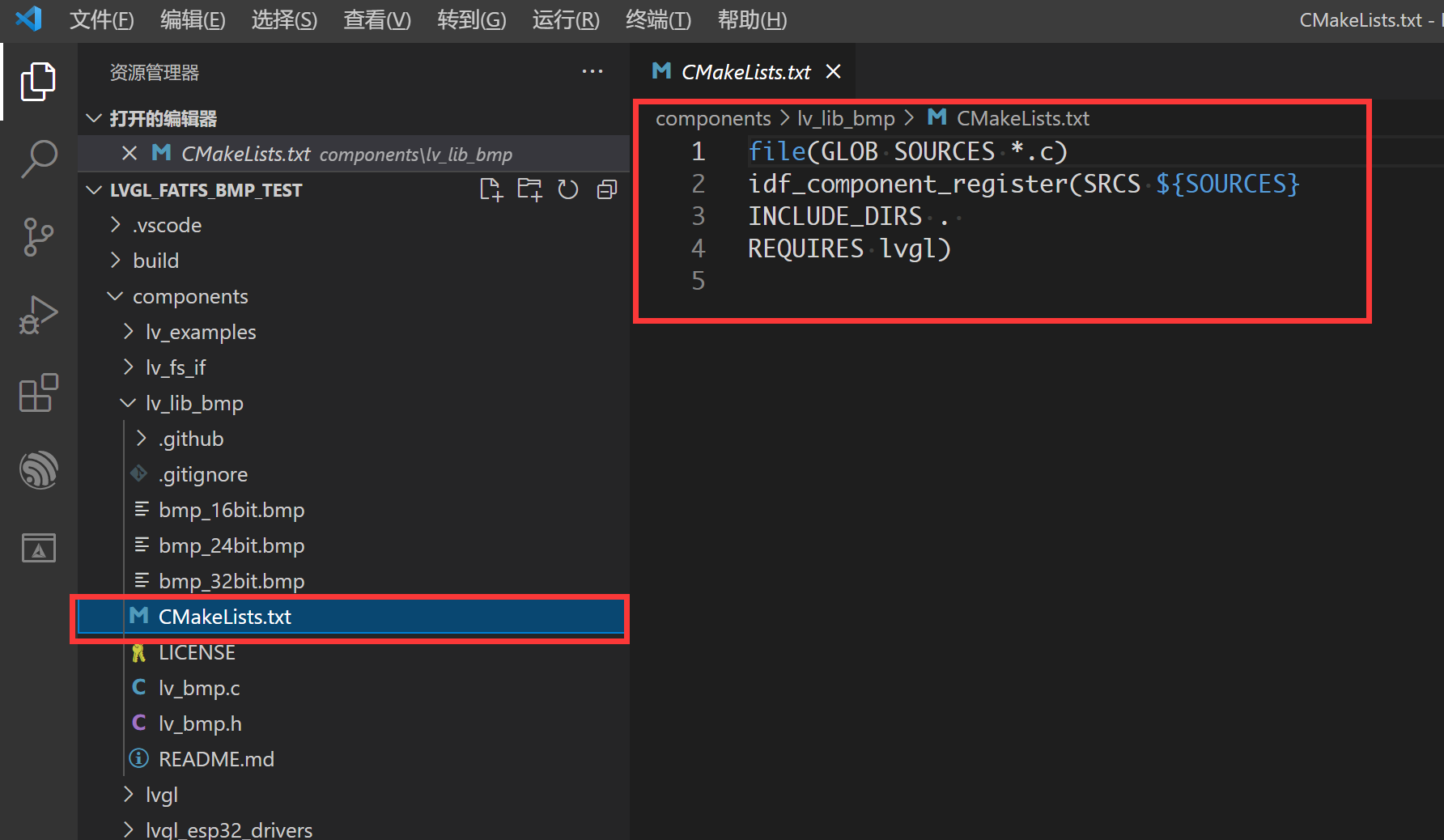The image size is (1444, 840).
Task: Open the Source Control view
Action: (x=38, y=237)
